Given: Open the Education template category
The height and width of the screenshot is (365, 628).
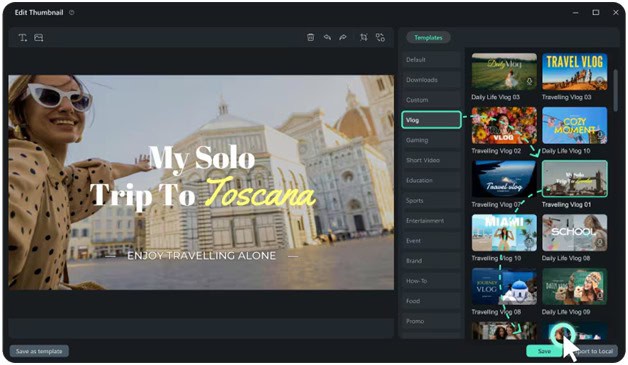Looking at the screenshot, I should tap(431, 180).
